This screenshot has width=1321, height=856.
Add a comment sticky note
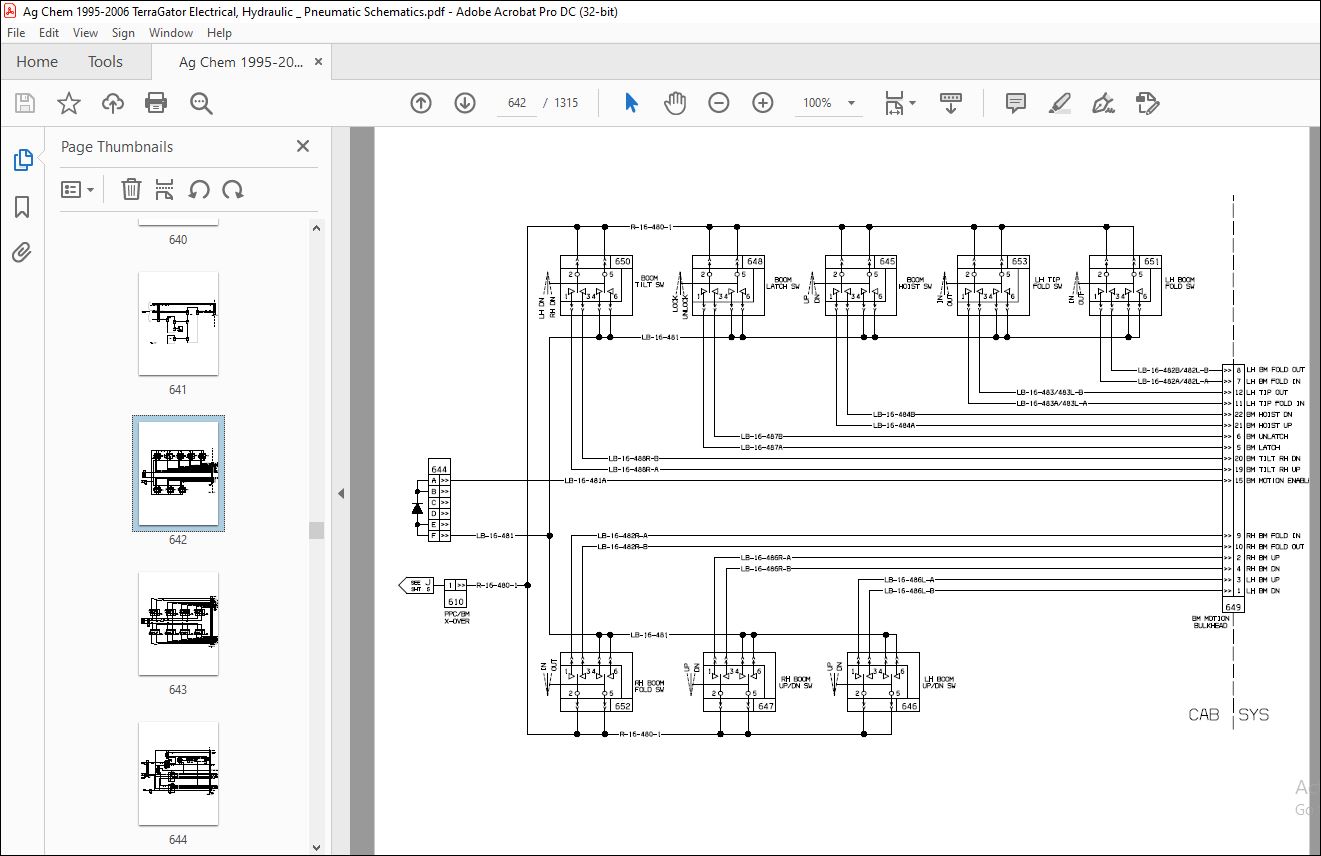1016,103
